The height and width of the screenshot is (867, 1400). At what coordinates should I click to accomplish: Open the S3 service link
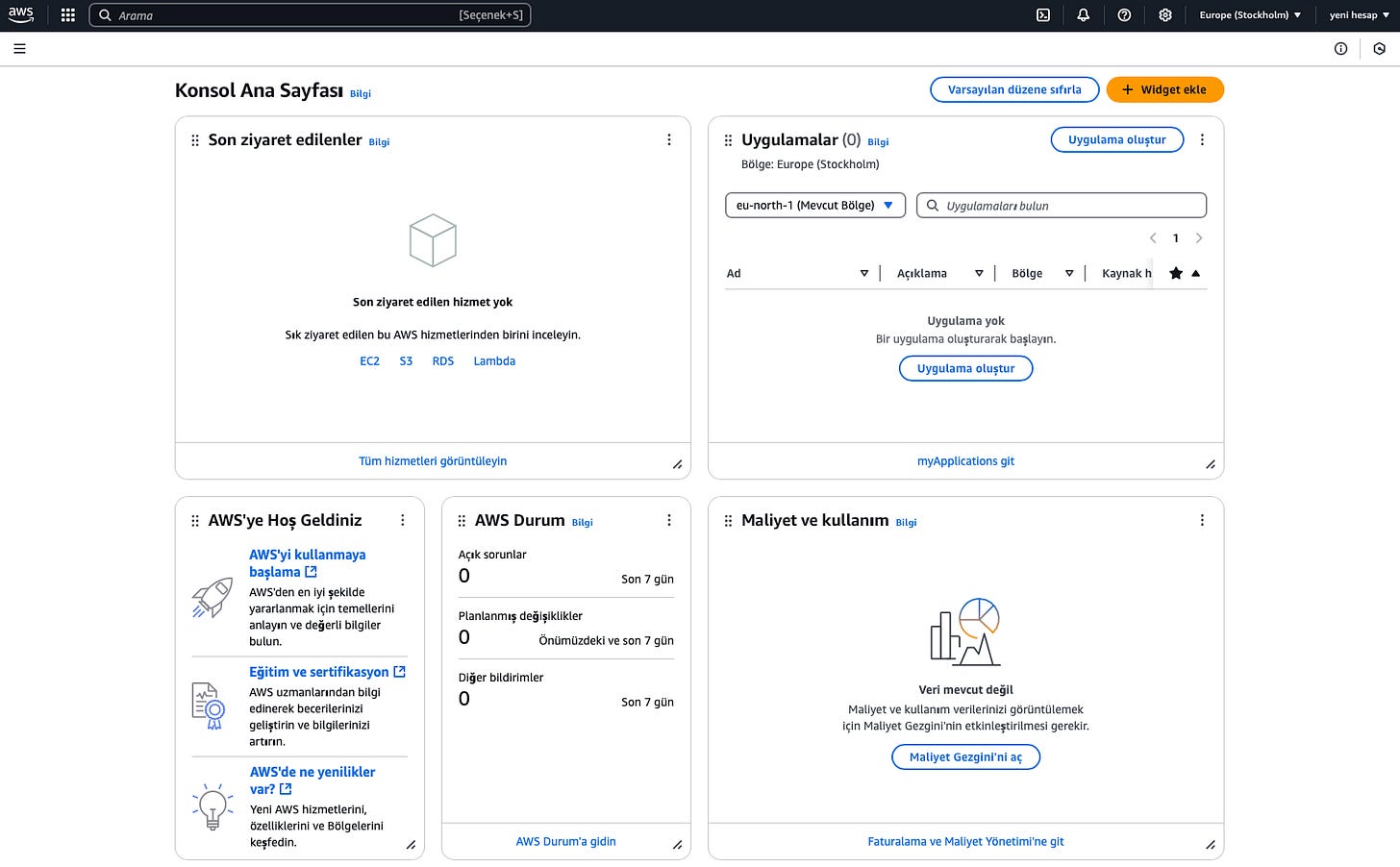click(406, 361)
